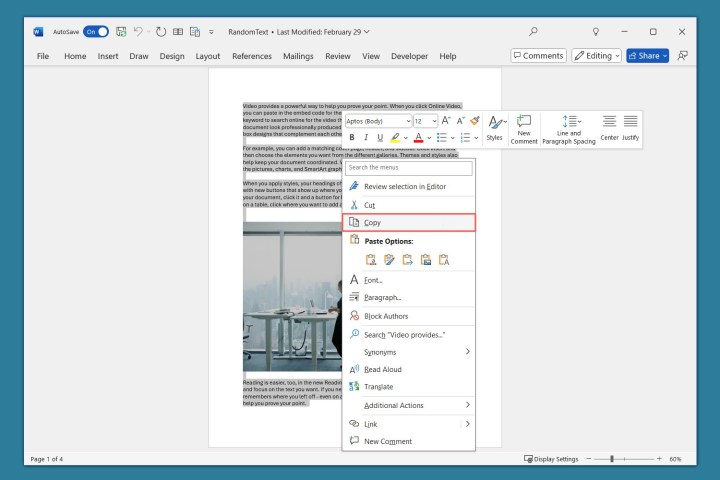
Task: Click the New Comment icon in mini toolbar
Action: point(524,127)
